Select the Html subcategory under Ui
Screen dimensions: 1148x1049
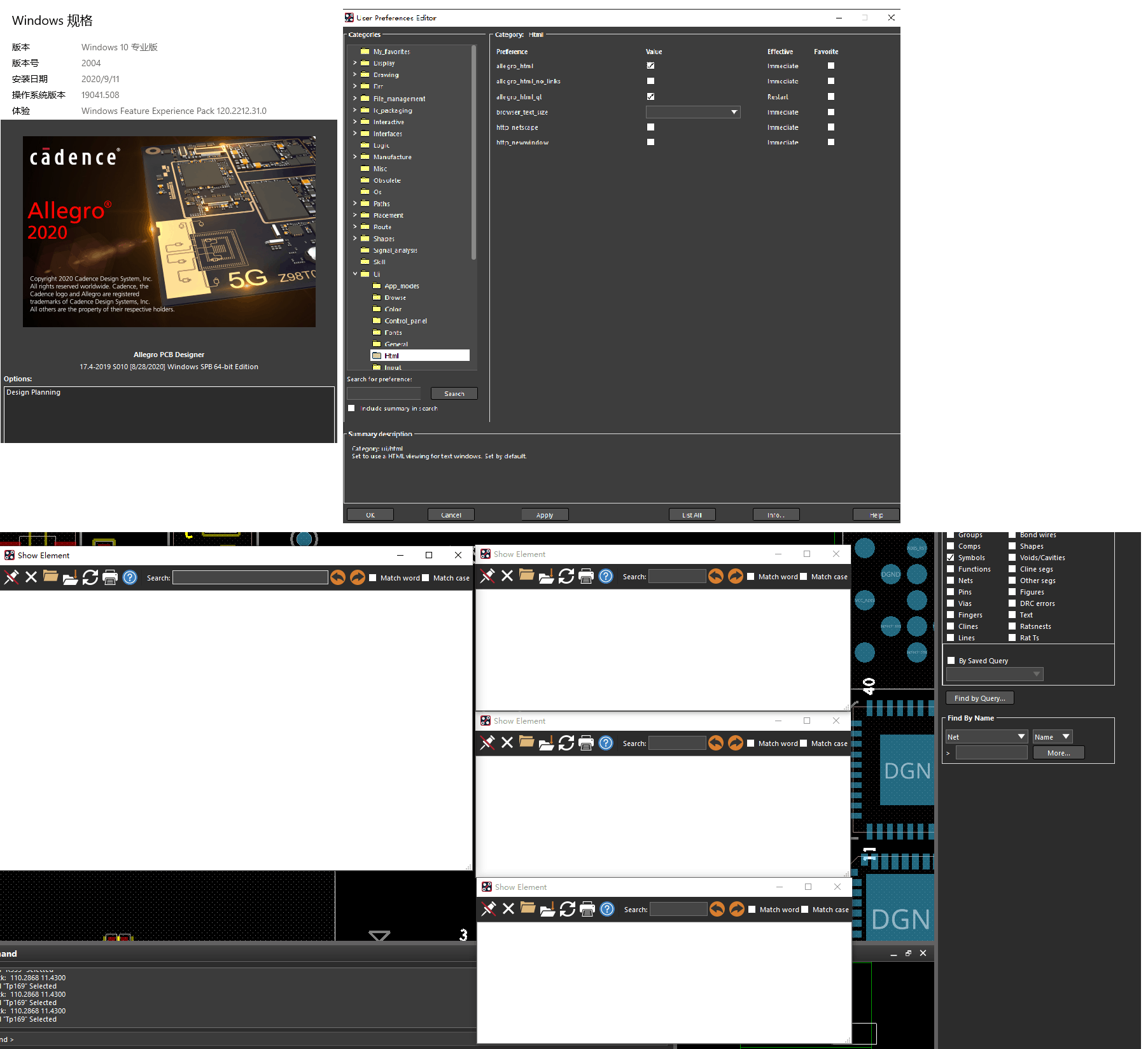click(420, 356)
